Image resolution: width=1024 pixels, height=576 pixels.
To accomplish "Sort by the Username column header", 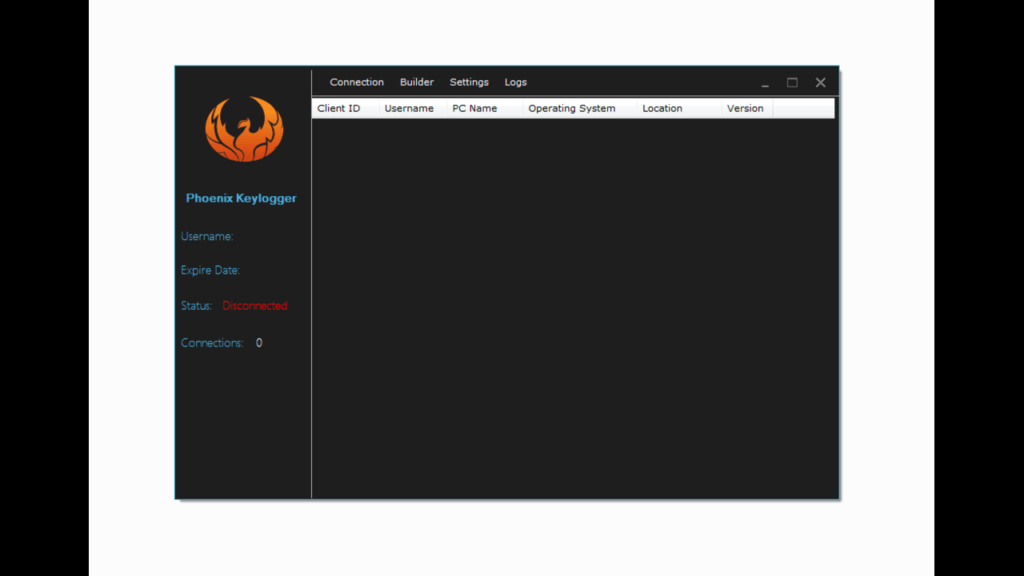I will 413,108.
